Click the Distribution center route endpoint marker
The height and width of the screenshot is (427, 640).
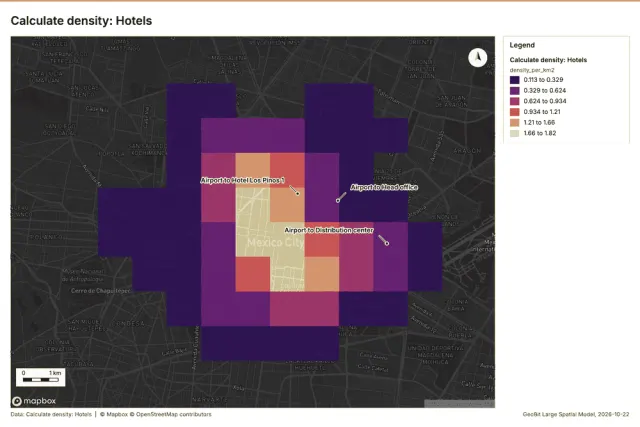pyautogui.click(x=387, y=244)
